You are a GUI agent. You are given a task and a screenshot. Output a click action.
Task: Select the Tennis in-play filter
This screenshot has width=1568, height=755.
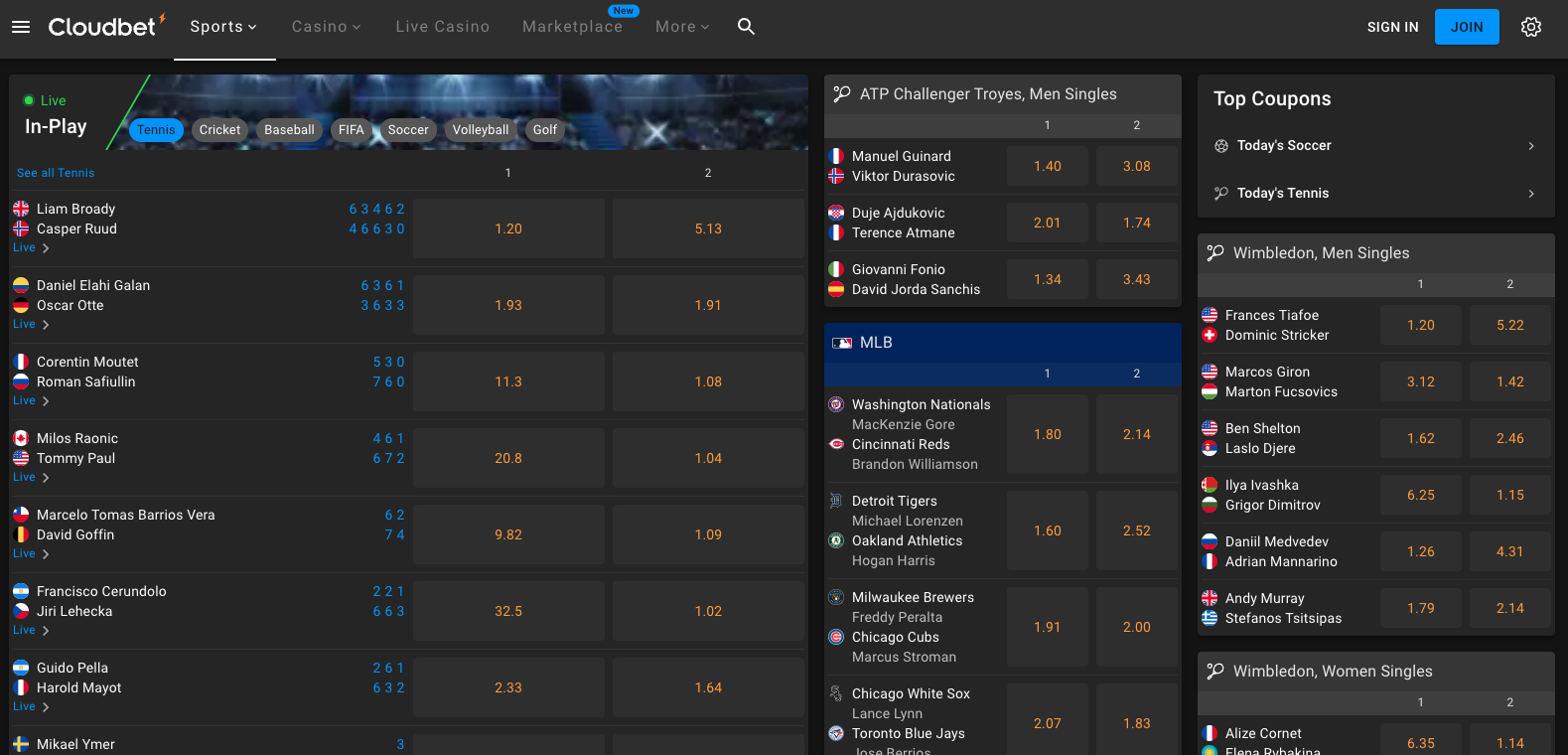click(156, 130)
